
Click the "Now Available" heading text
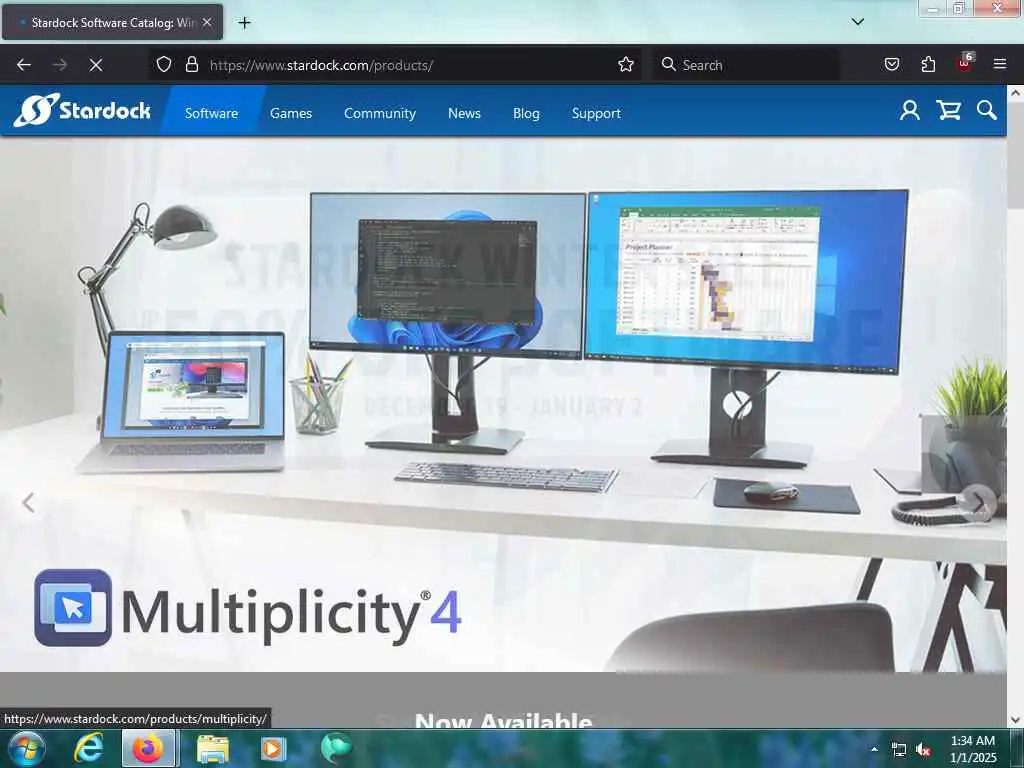504,720
